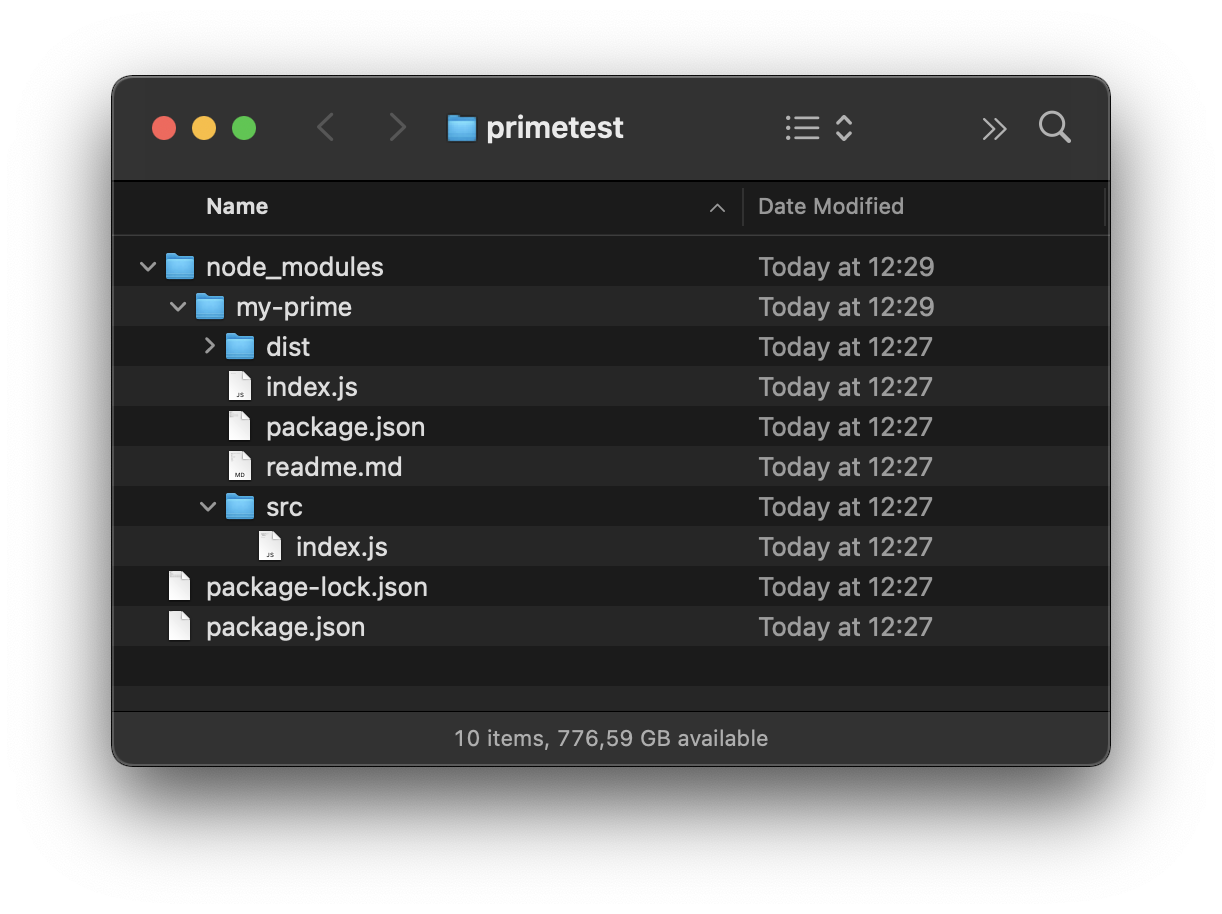The width and height of the screenshot is (1222, 914).
Task: Select the package-lock.json file
Action: [x=316, y=587]
